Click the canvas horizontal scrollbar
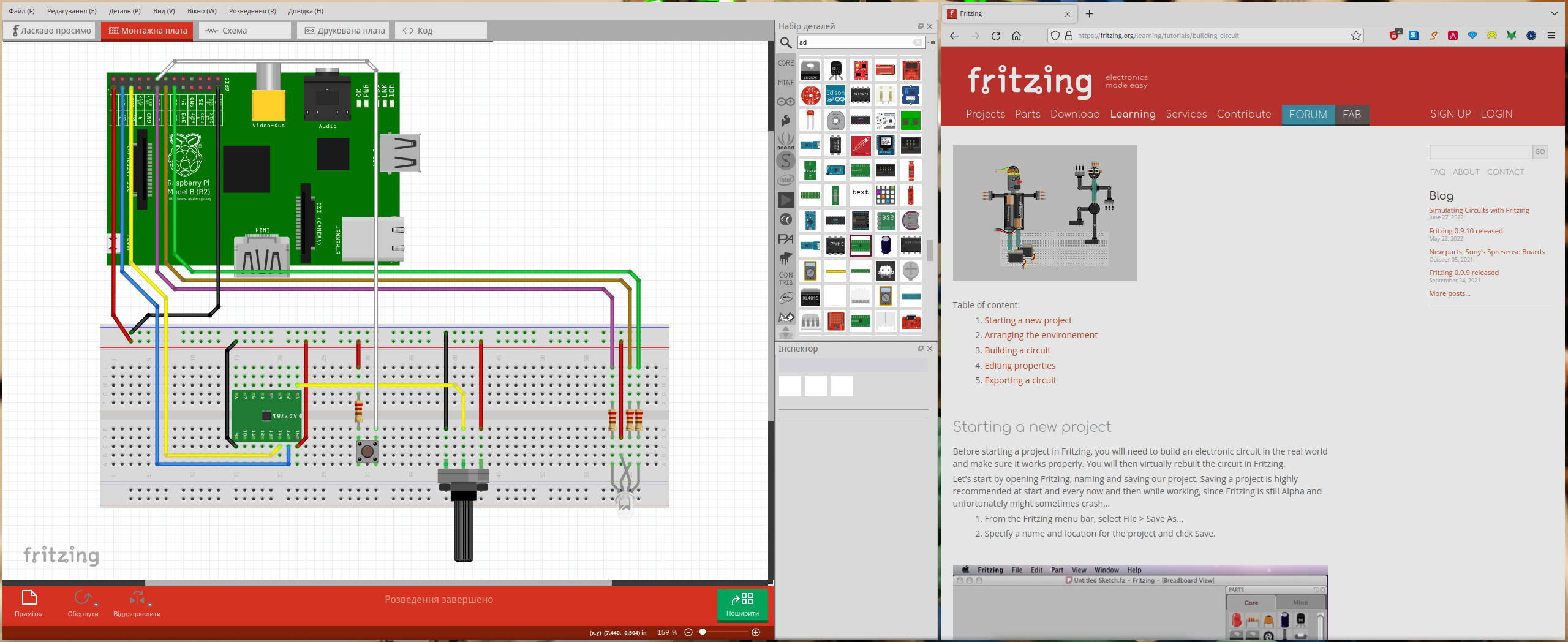The image size is (1568, 642). [x=378, y=582]
